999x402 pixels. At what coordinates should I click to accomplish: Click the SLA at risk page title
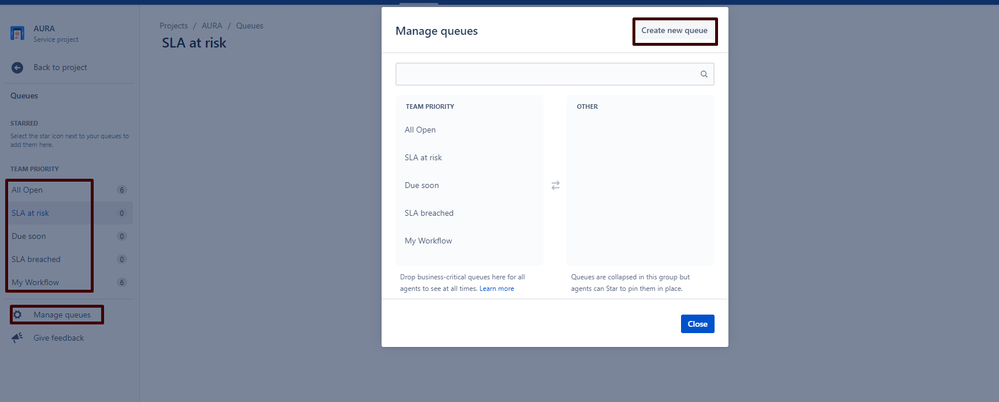[x=194, y=43]
